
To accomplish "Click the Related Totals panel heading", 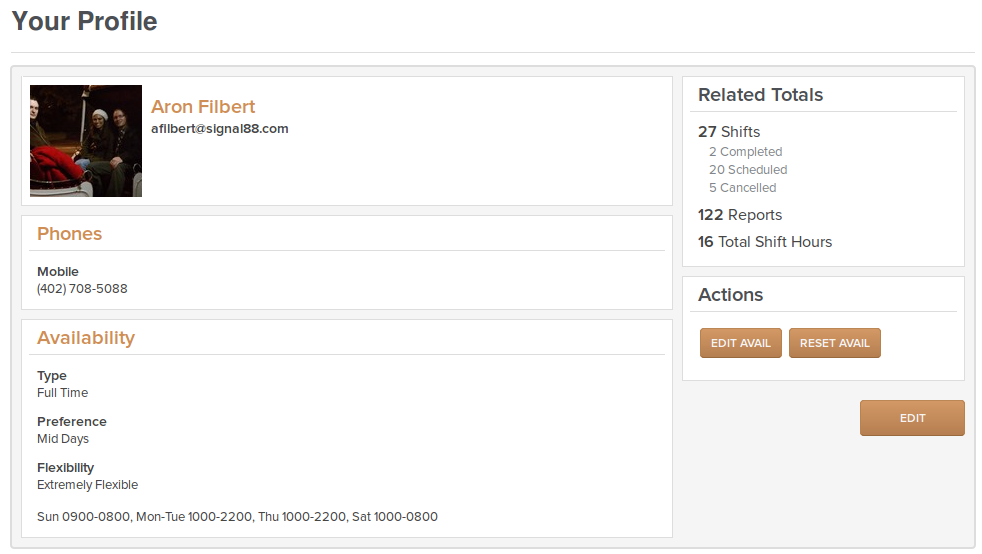I will click(x=760, y=95).
